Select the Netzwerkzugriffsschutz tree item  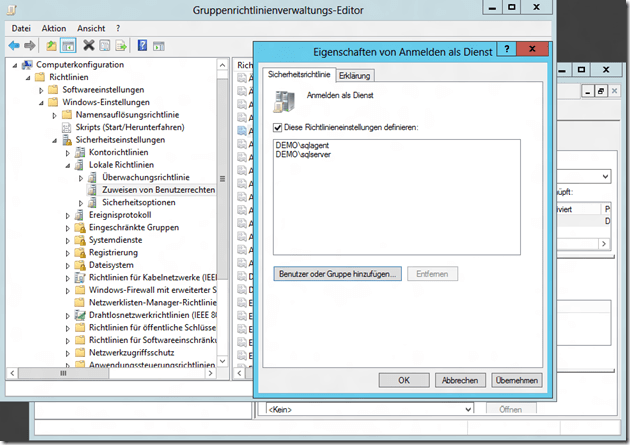(x=131, y=353)
